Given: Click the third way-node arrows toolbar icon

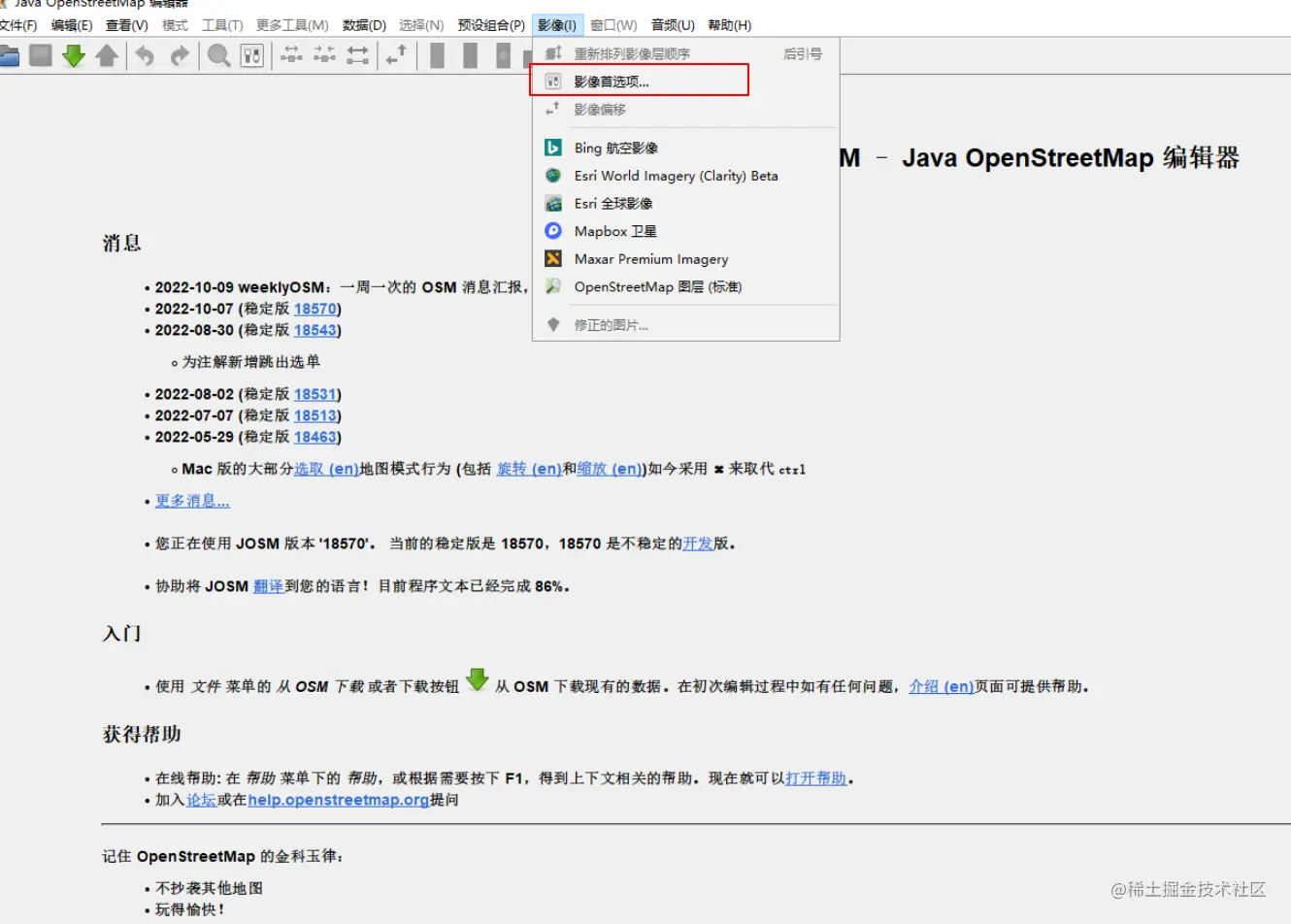Looking at the screenshot, I should [357, 55].
